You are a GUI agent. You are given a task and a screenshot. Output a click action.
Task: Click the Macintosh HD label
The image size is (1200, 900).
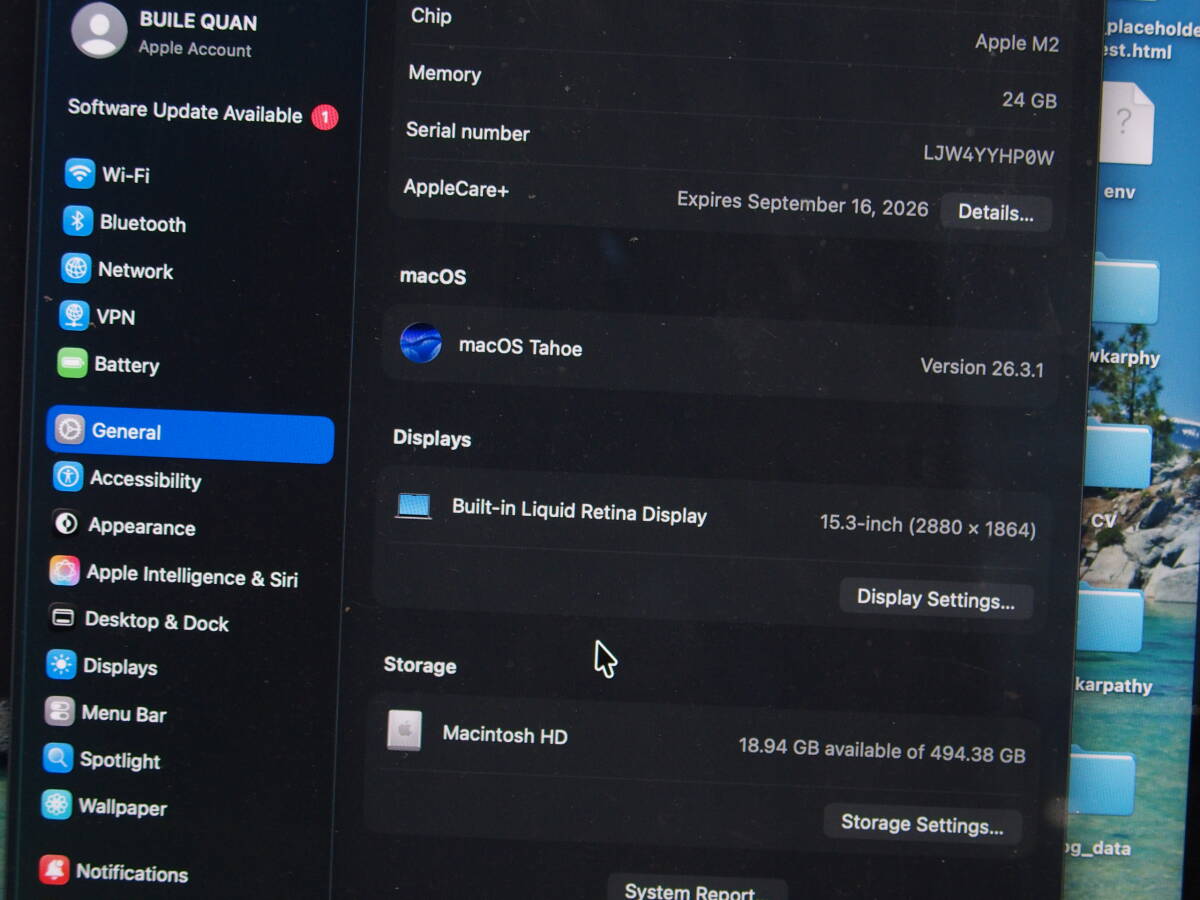tap(505, 735)
